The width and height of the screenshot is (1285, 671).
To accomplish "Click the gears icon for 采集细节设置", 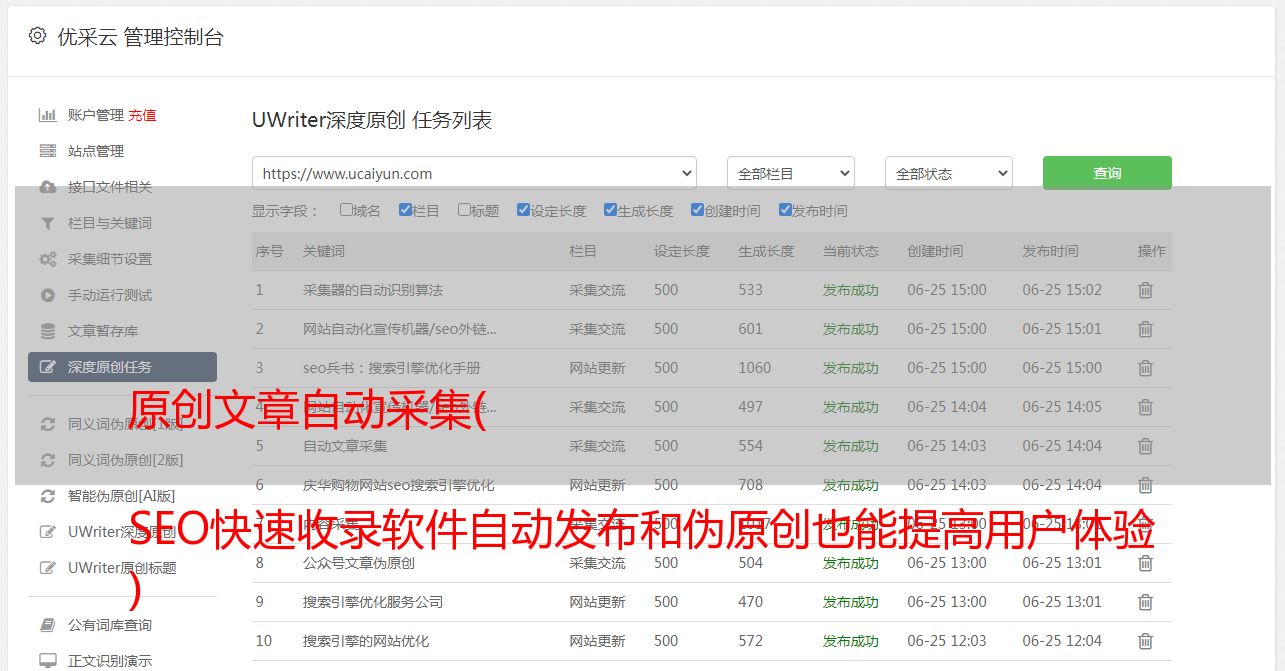I will [47, 259].
